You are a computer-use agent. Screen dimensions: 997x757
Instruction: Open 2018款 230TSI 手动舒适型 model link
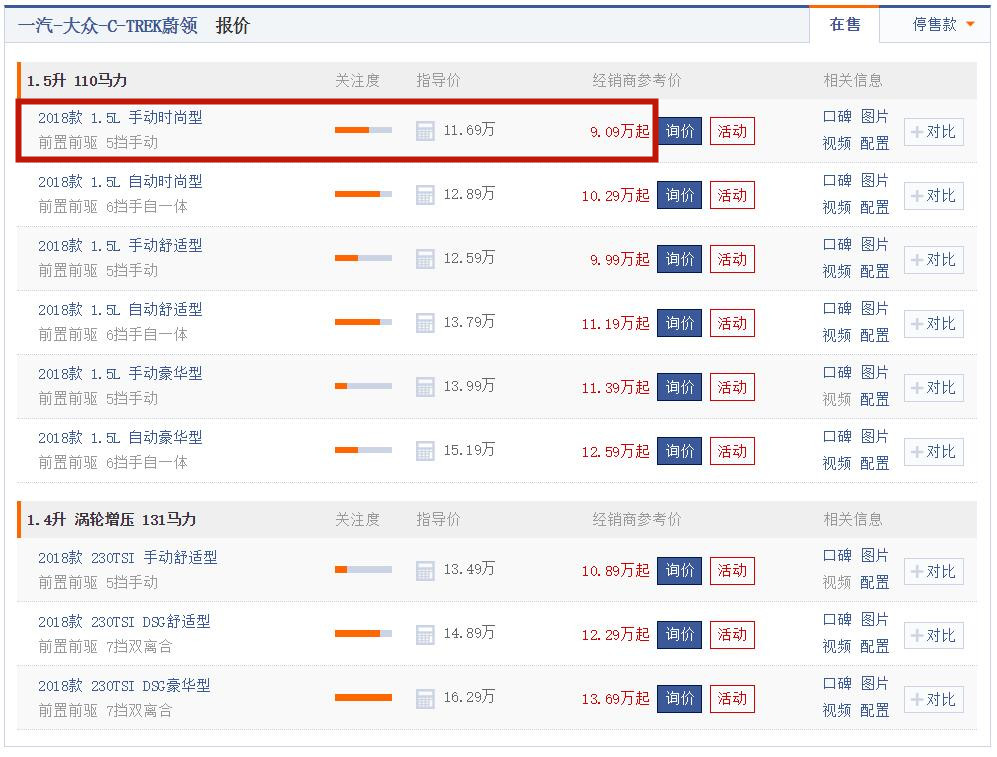(x=128, y=557)
